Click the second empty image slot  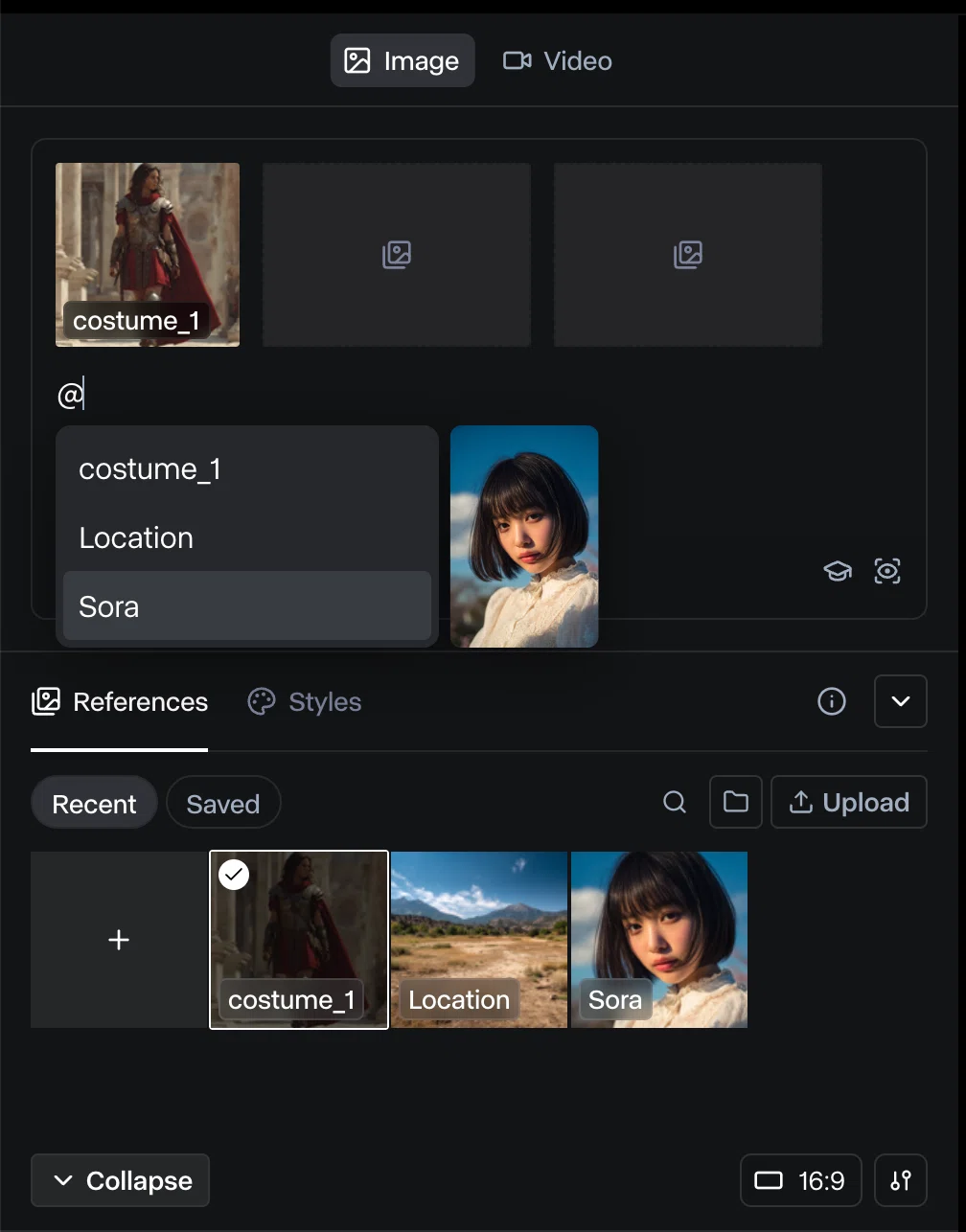coord(397,255)
